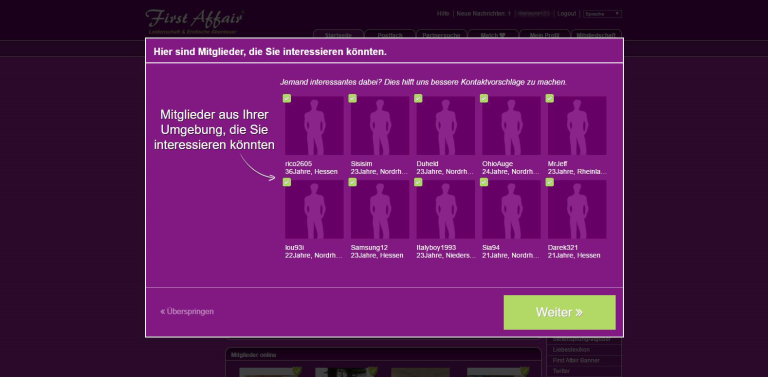Open the Sia94 profile thumbnail
The height and width of the screenshot is (377, 768).
click(x=511, y=210)
